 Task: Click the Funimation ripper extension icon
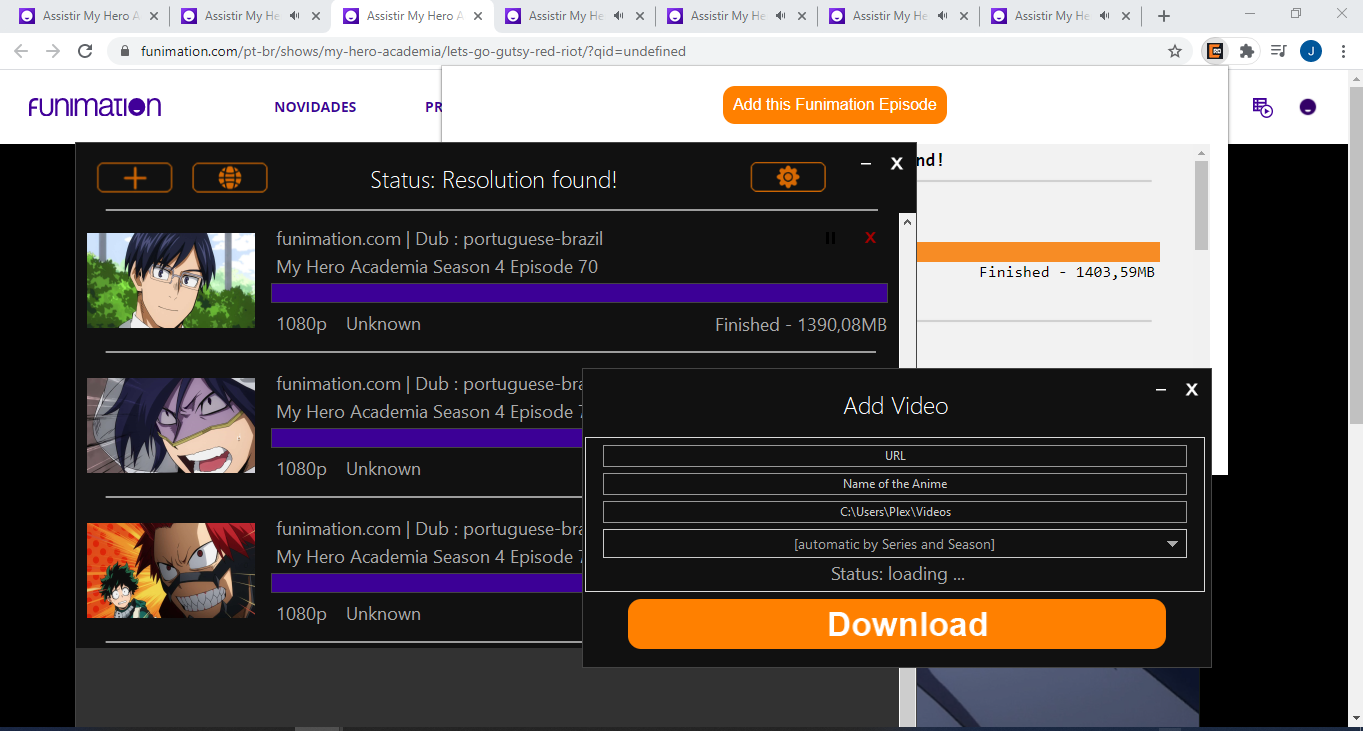[1214, 50]
